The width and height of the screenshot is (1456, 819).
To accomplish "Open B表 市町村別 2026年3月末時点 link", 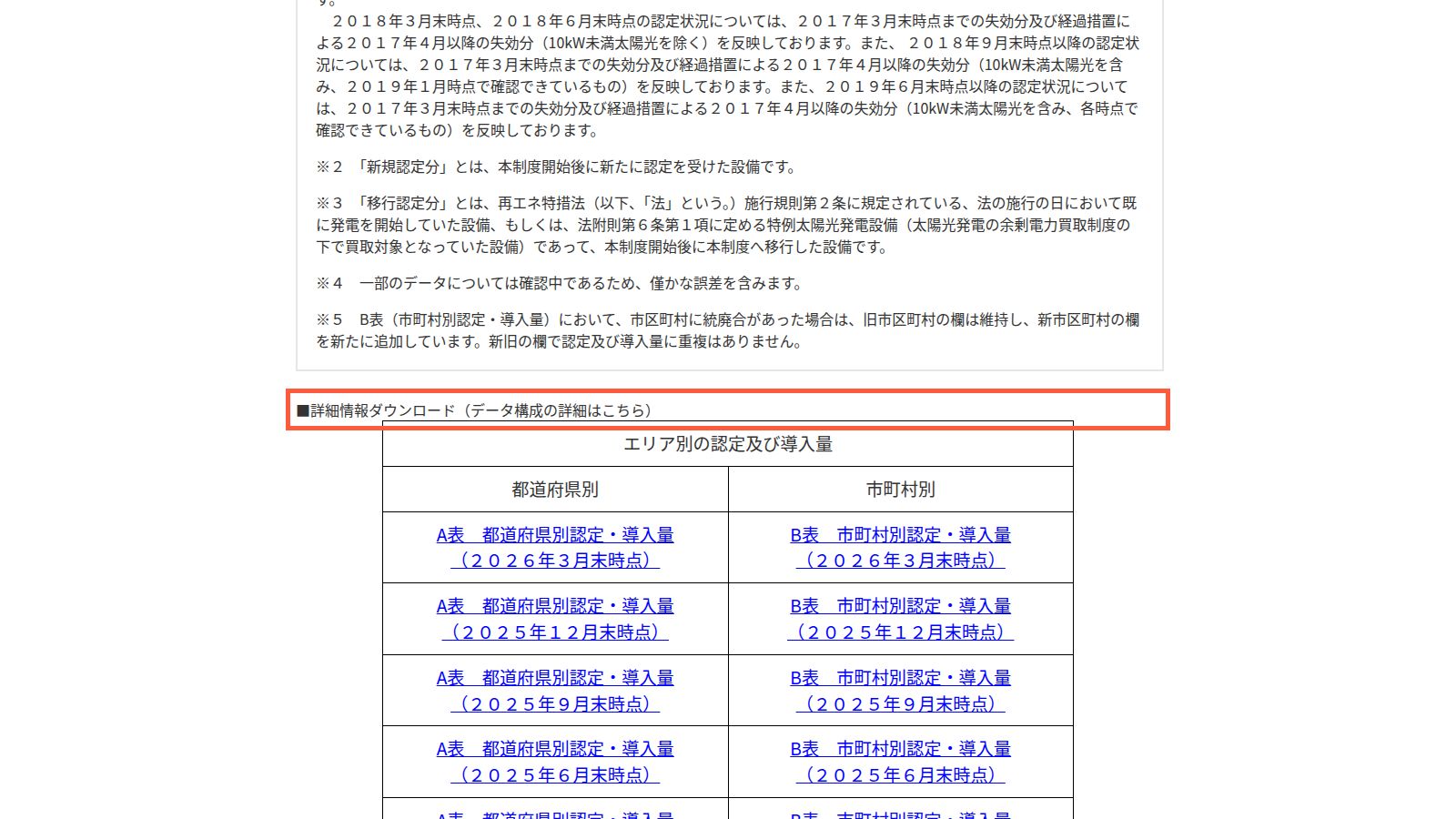I will click(901, 548).
